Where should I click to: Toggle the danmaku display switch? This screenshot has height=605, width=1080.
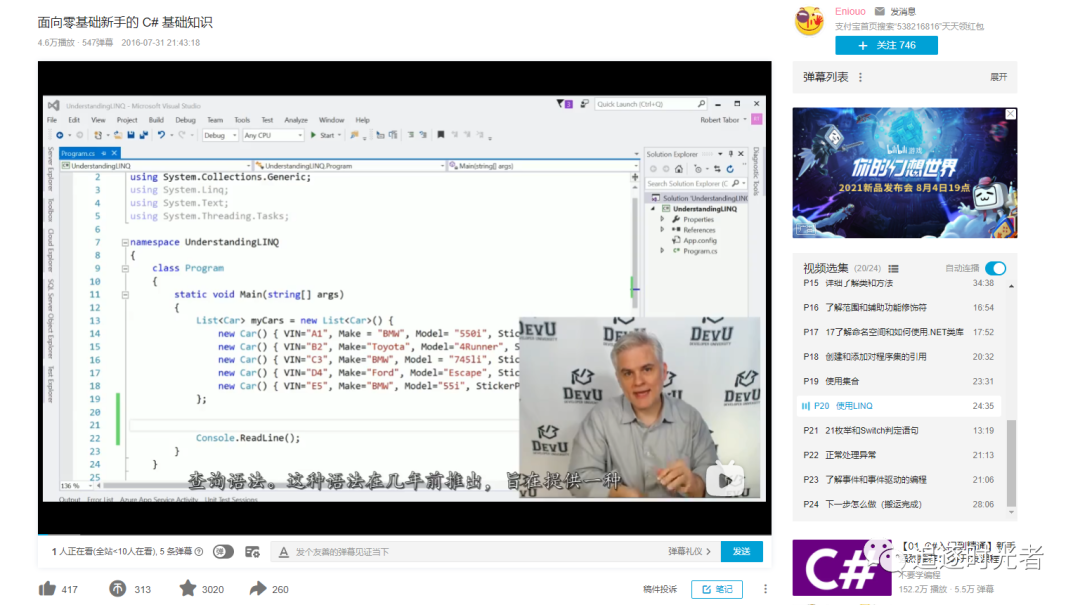pos(223,552)
